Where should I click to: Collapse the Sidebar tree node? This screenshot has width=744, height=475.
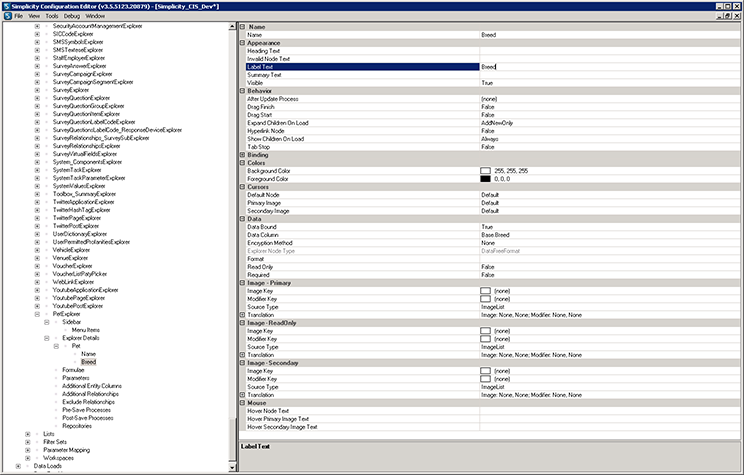[x=46, y=322]
